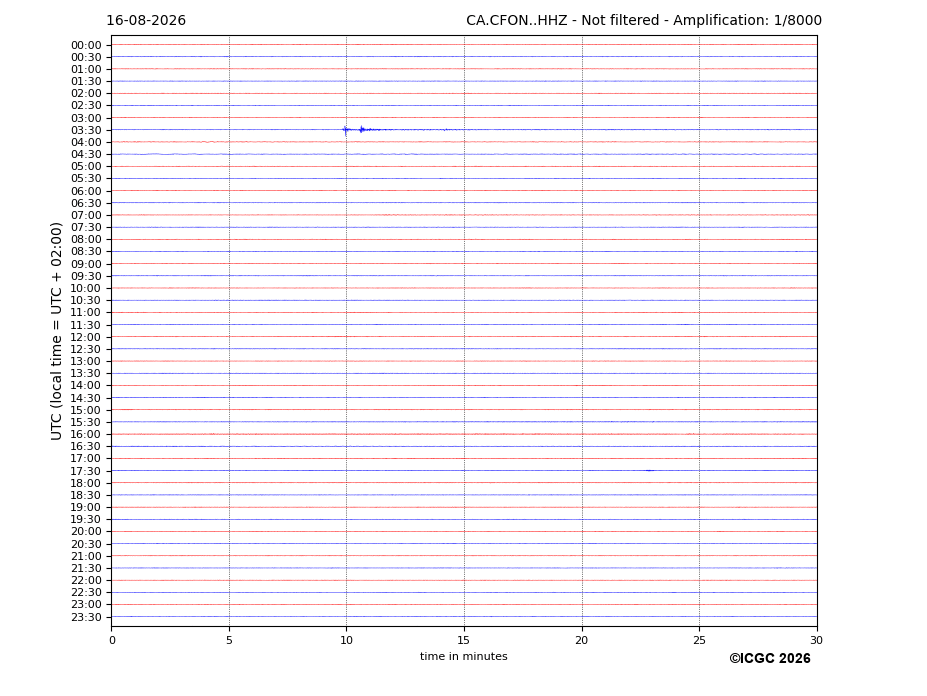Click the 16:30 time row label

click(86, 446)
